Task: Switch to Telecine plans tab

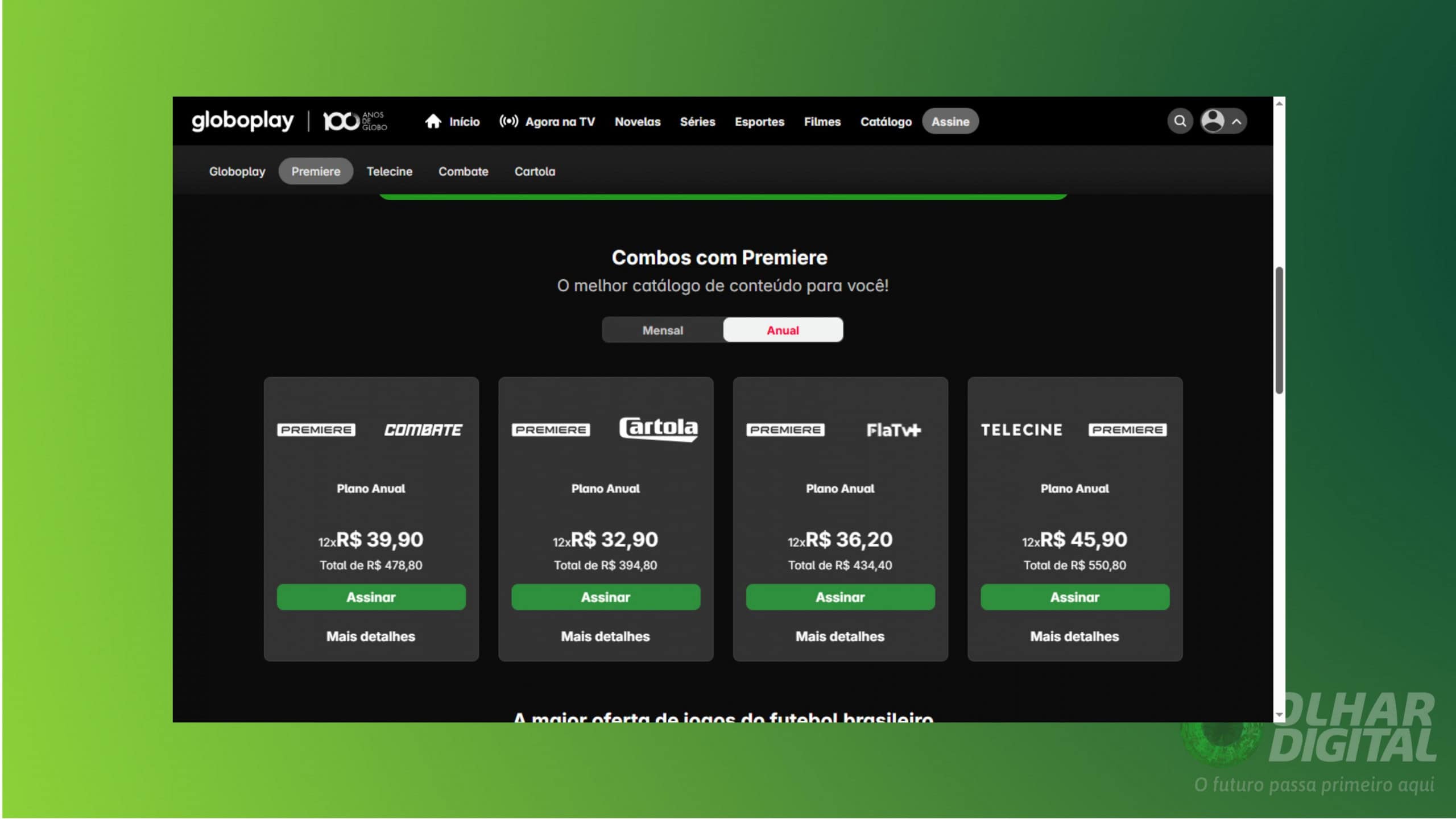Action: coord(389,171)
